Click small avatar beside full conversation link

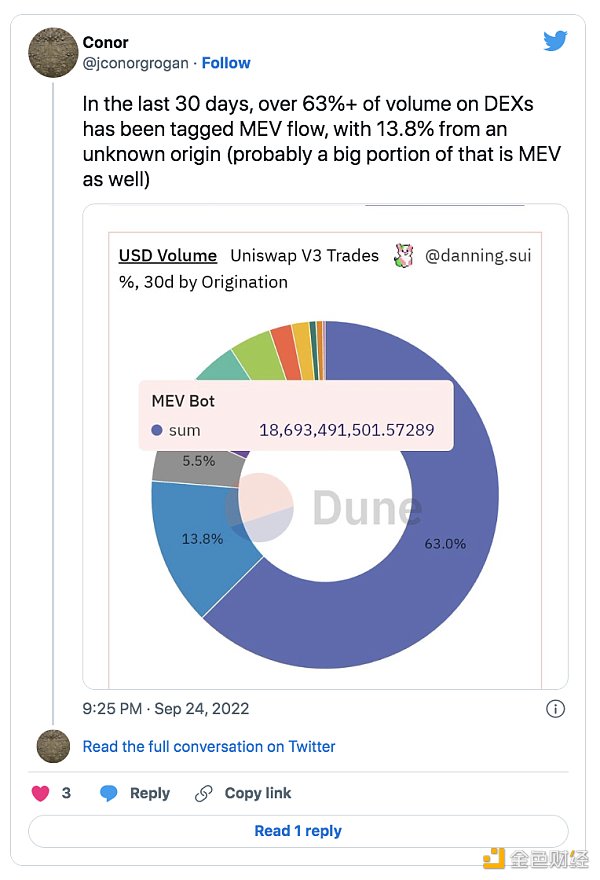coord(53,746)
